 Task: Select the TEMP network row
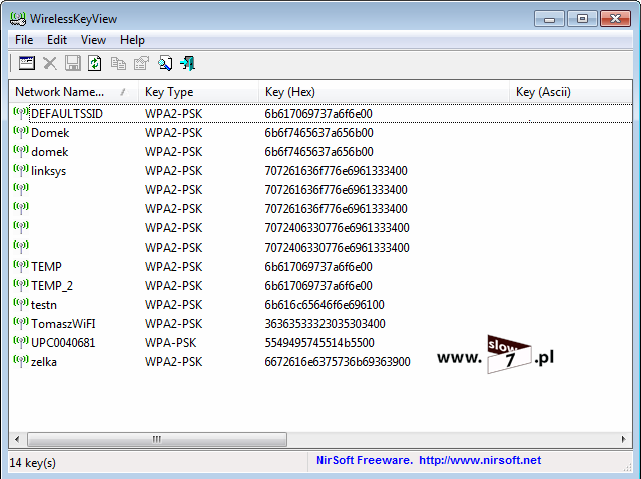pos(320,266)
